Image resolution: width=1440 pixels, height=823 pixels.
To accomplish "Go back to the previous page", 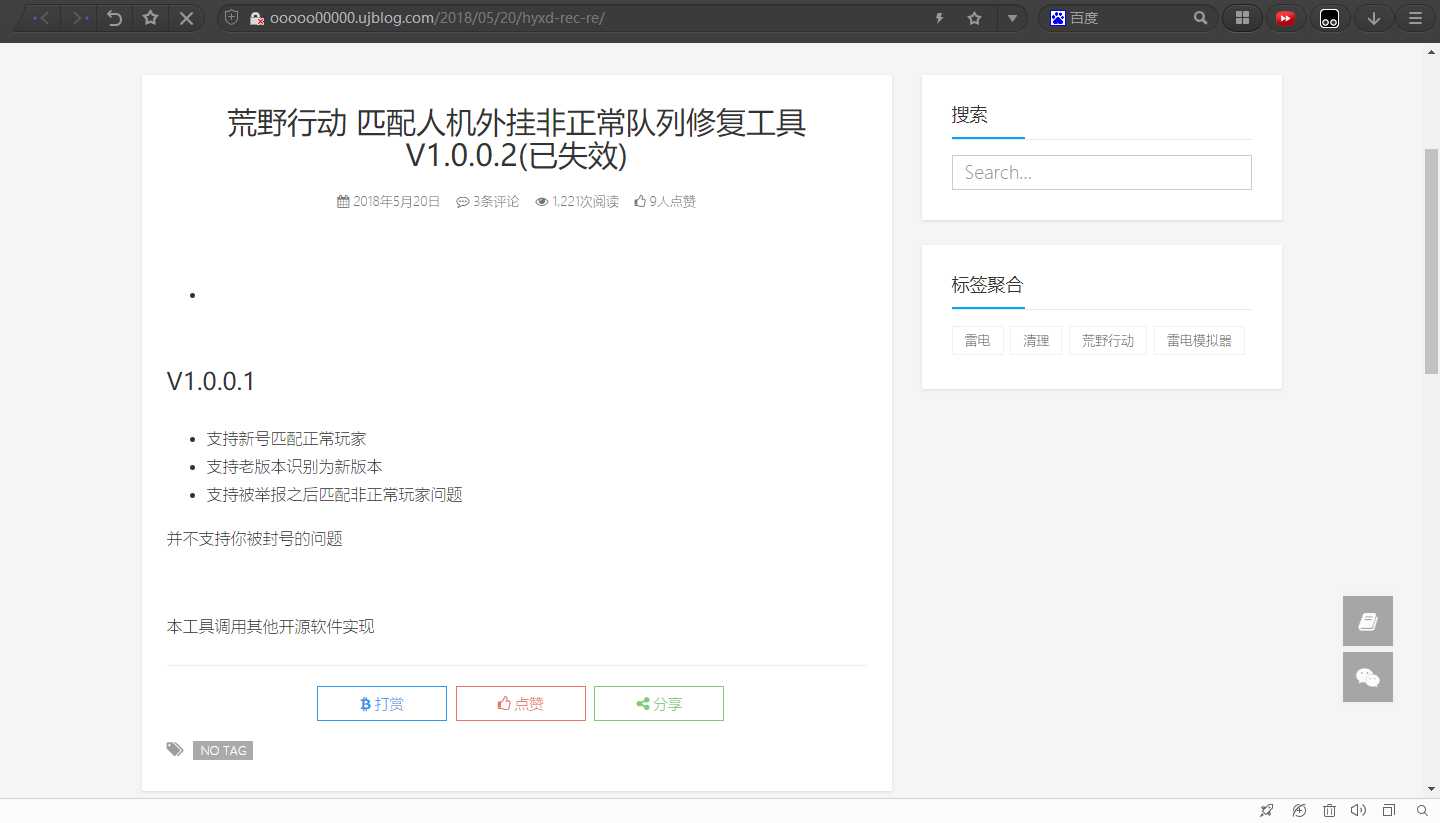I will pos(42,18).
